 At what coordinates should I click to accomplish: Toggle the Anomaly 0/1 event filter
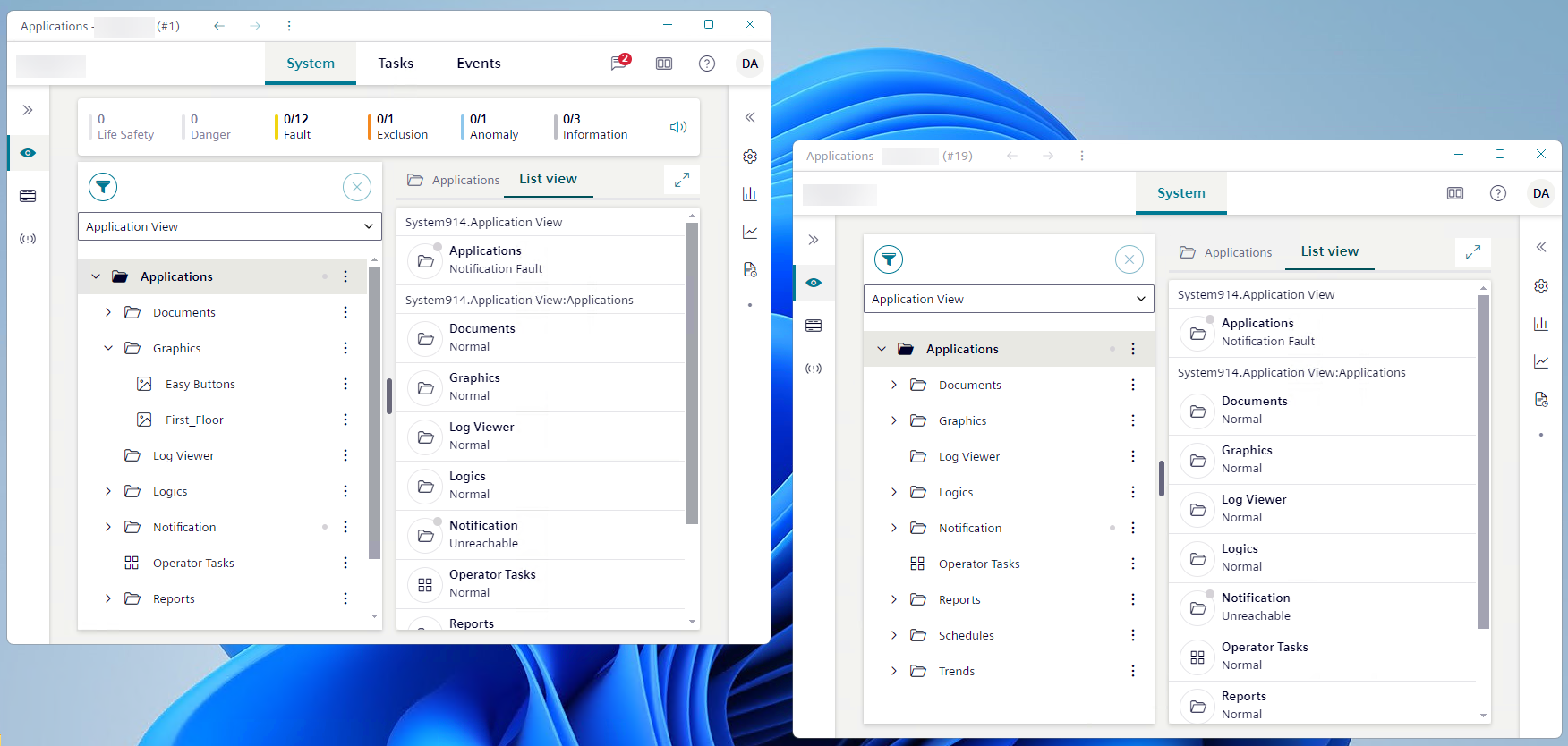tap(493, 127)
